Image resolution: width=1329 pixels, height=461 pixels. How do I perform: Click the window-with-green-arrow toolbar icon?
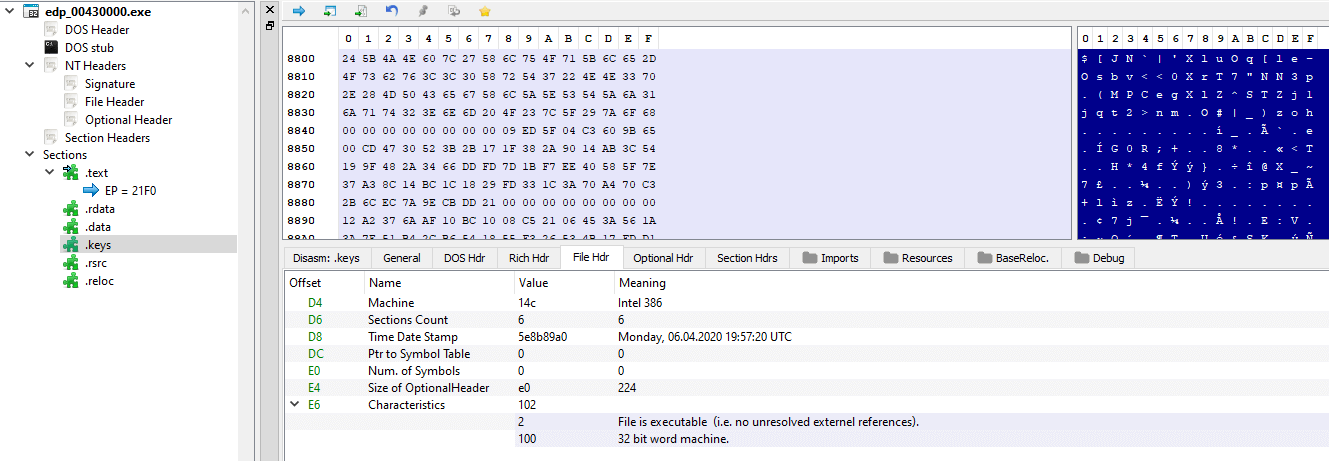(x=329, y=11)
